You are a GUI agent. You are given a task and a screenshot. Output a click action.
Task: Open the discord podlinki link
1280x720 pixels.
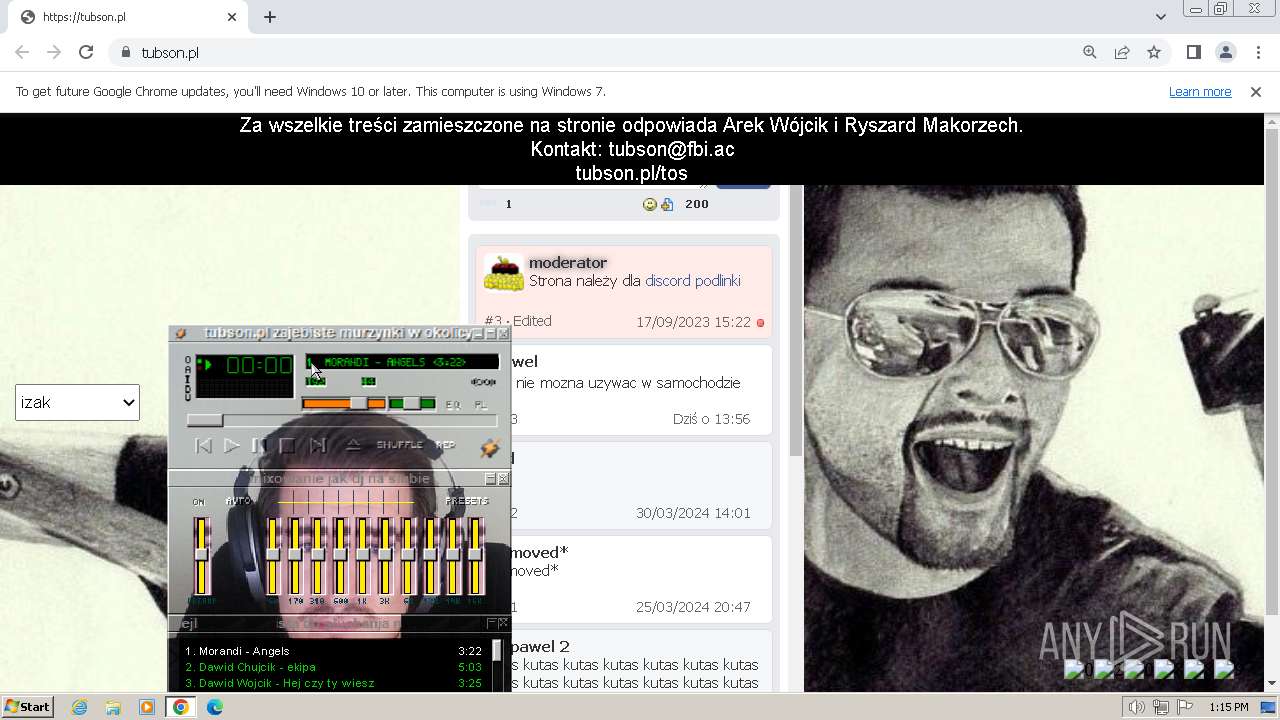tap(693, 281)
